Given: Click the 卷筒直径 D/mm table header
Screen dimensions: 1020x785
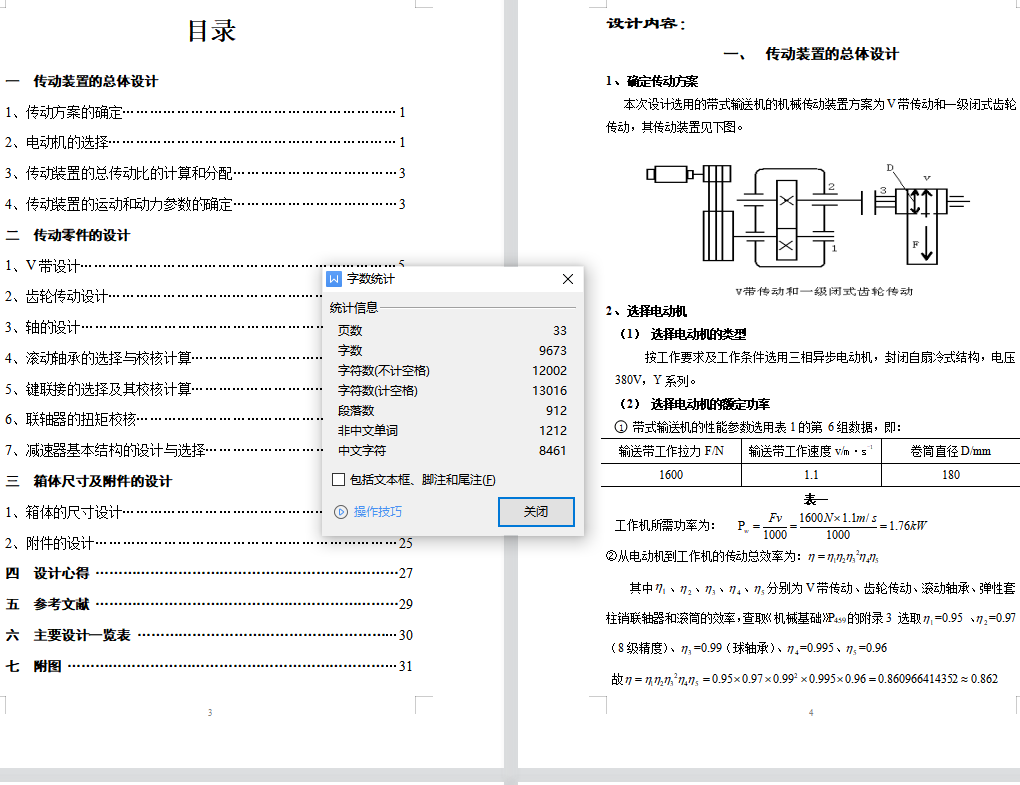Looking at the screenshot, I should click(949, 451).
